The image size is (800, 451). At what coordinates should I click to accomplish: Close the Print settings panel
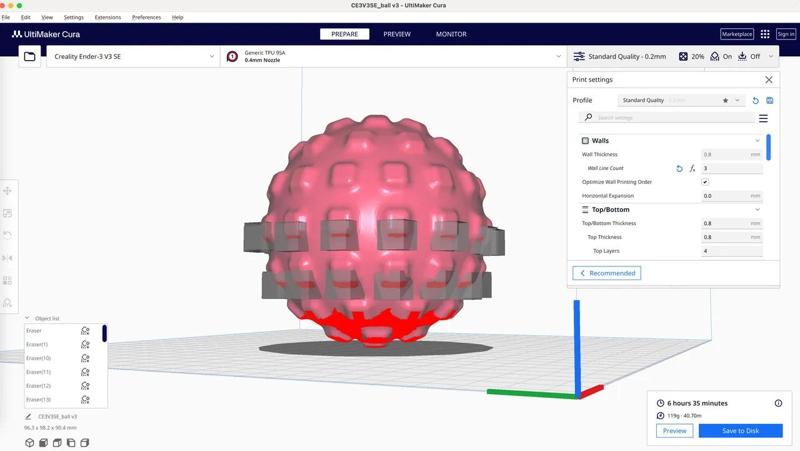pos(769,80)
